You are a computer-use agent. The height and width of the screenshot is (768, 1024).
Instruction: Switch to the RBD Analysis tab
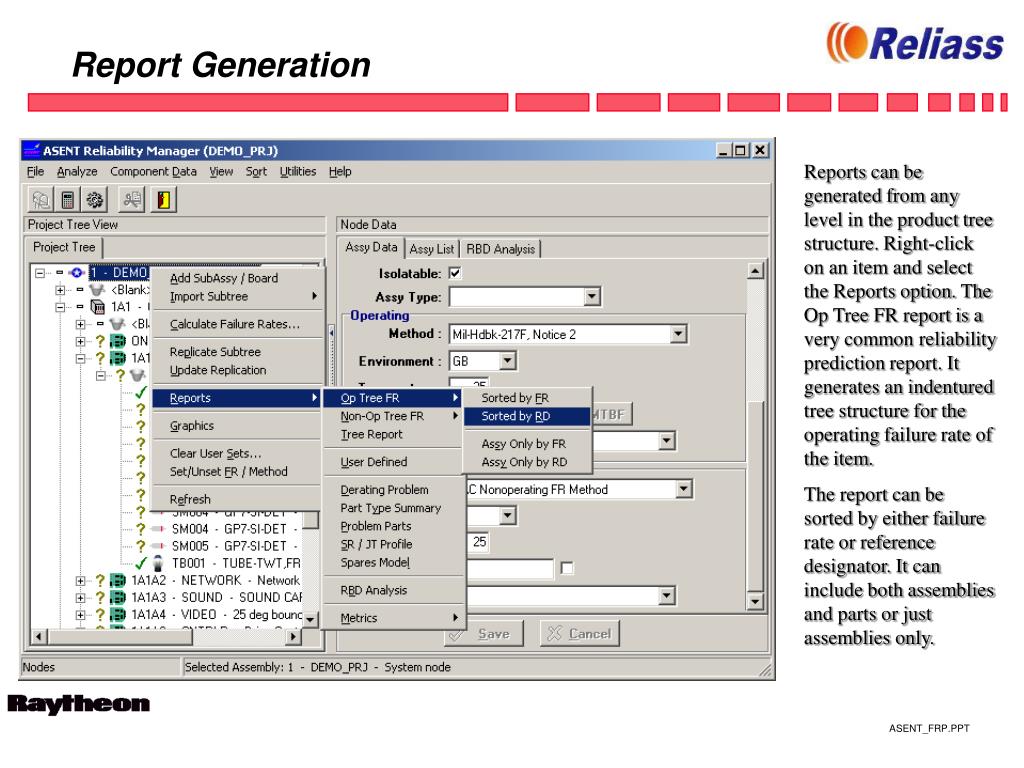pos(500,249)
